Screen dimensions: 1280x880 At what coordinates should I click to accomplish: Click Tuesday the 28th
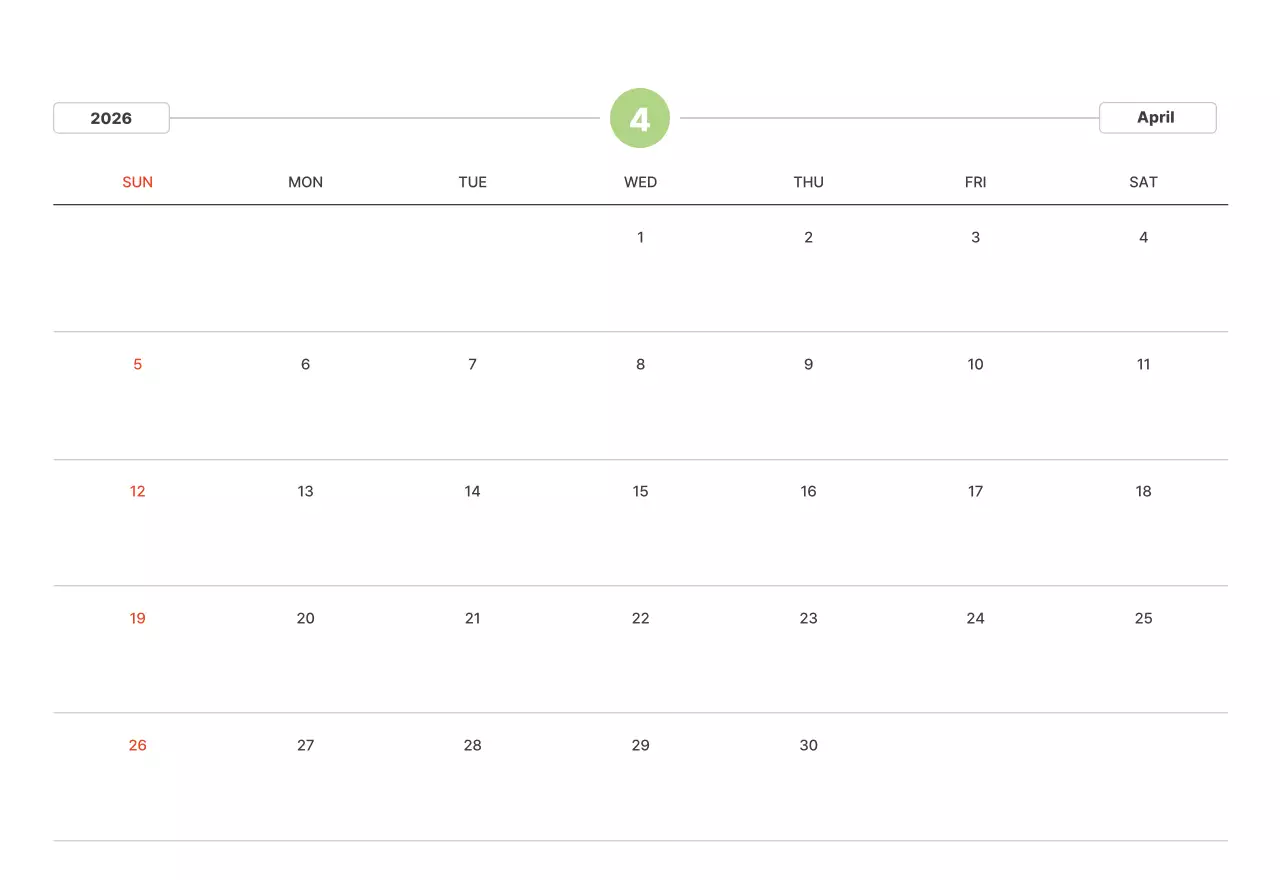[472, 745]
